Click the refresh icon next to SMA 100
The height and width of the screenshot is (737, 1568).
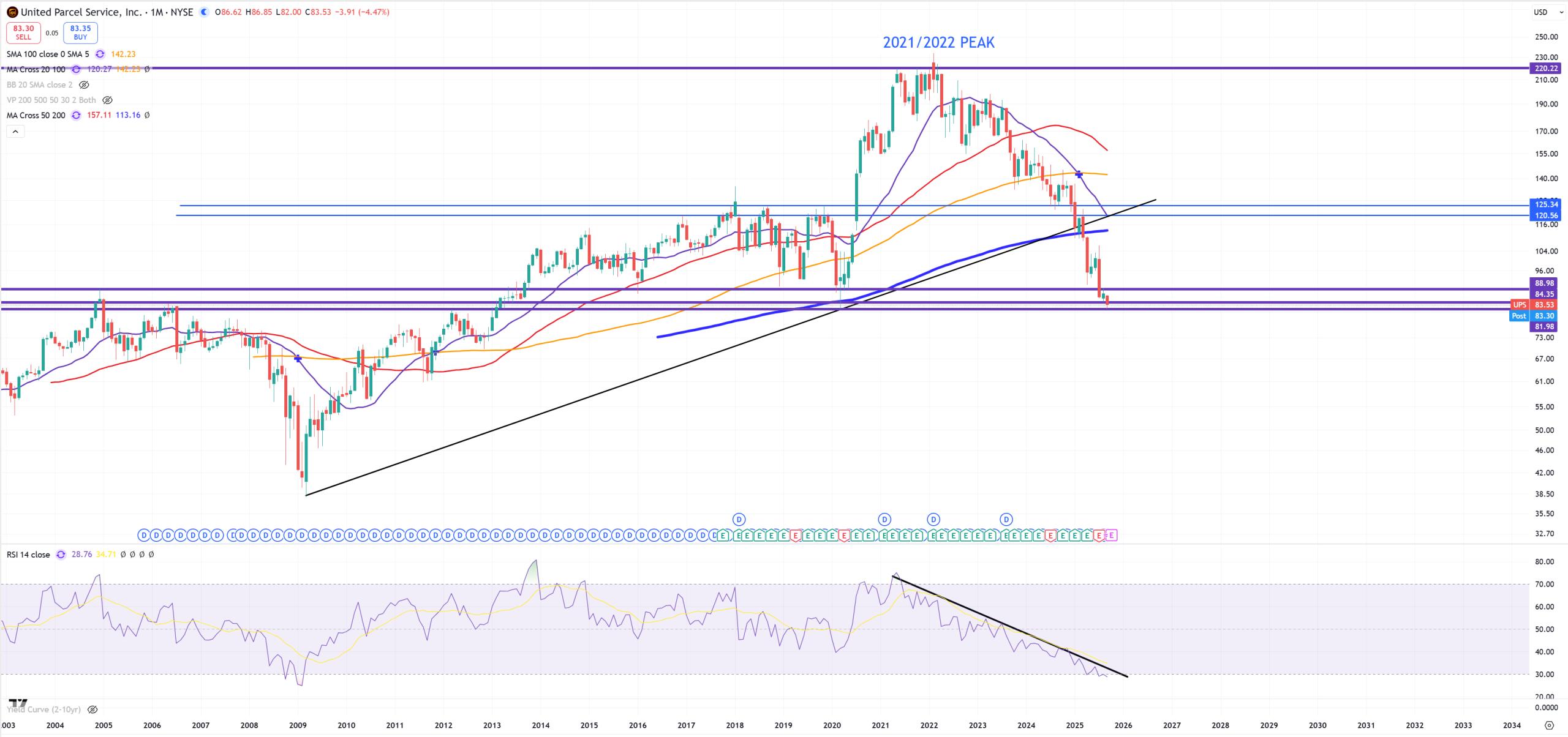coord(100,54)
